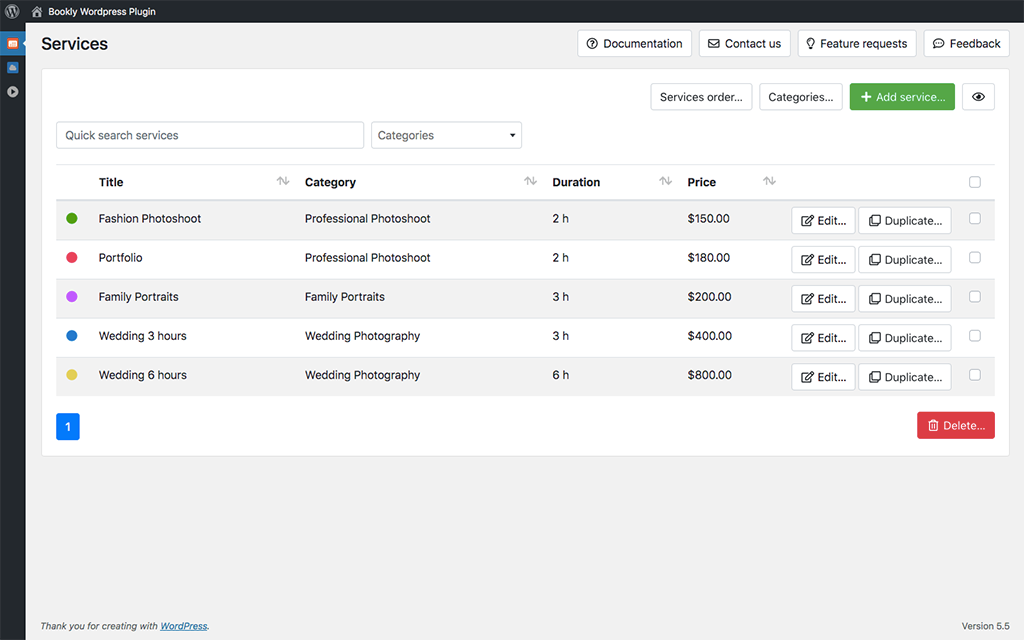Open the Feedback dialog
The image size is (1024, 640).
[x=967, y=43]
